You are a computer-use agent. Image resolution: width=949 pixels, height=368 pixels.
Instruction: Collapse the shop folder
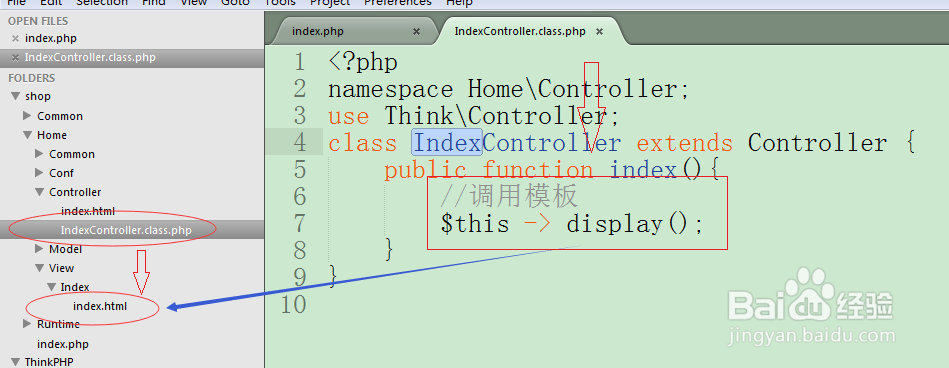[x=15, y=96]
